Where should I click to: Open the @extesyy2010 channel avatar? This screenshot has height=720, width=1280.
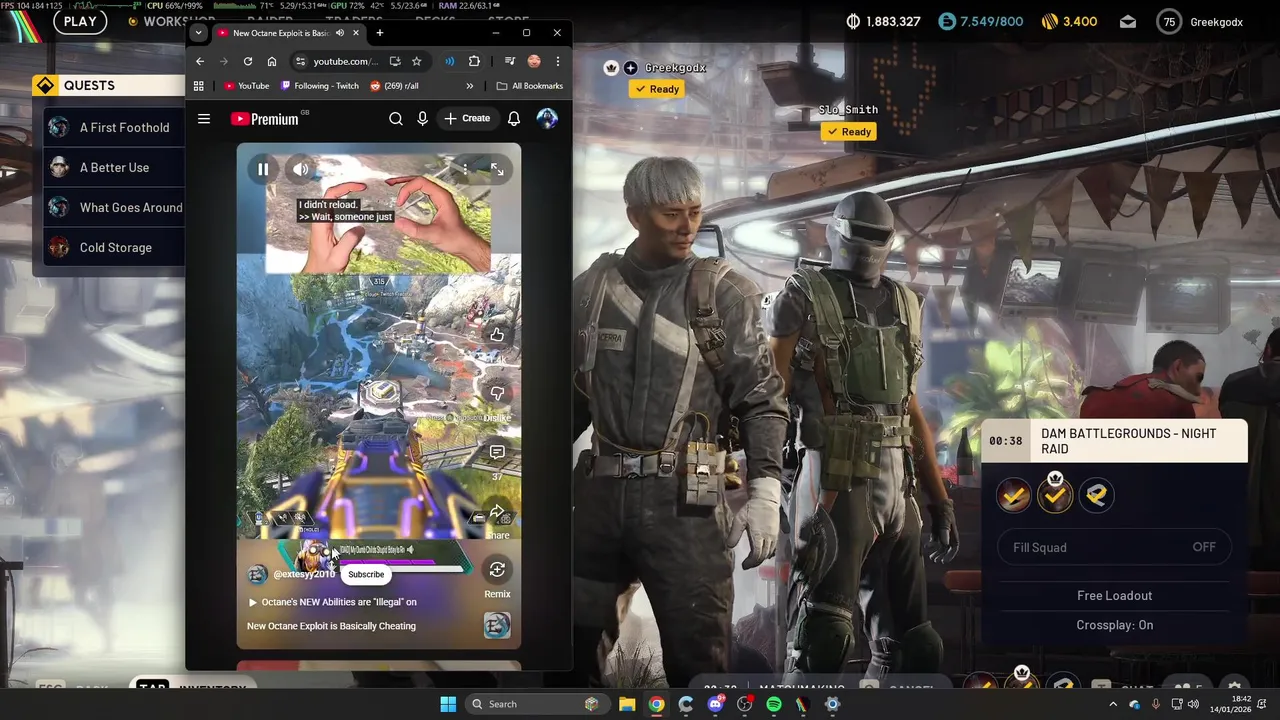pyautogui.click(x=257, y=574)
